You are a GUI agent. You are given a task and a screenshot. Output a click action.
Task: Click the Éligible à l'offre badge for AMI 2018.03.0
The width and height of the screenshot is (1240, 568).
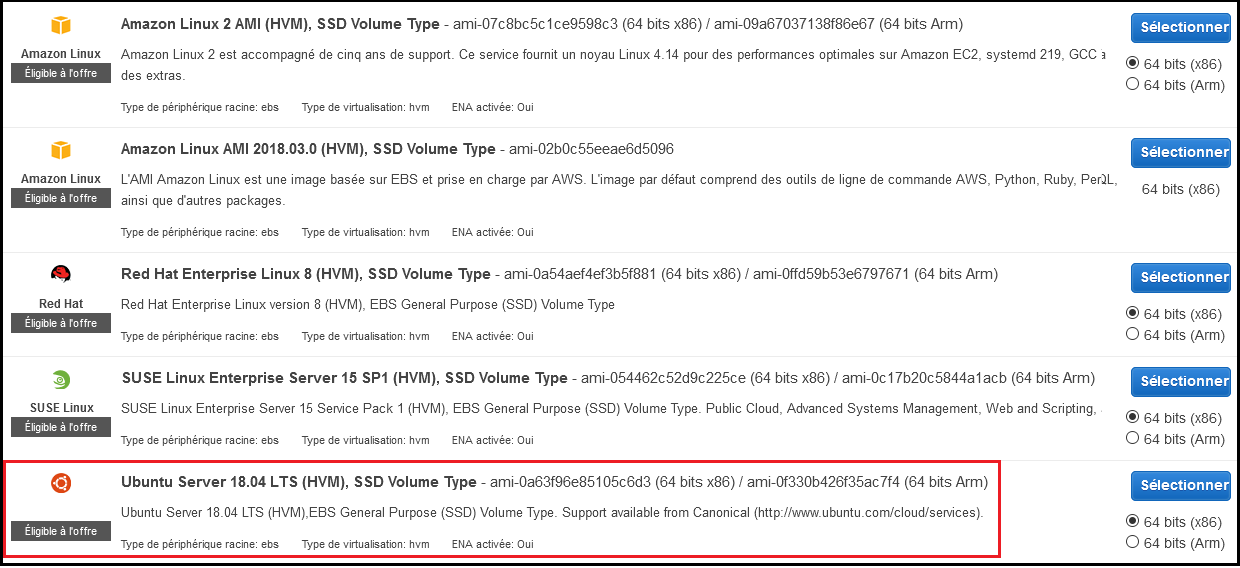(61, 198)
